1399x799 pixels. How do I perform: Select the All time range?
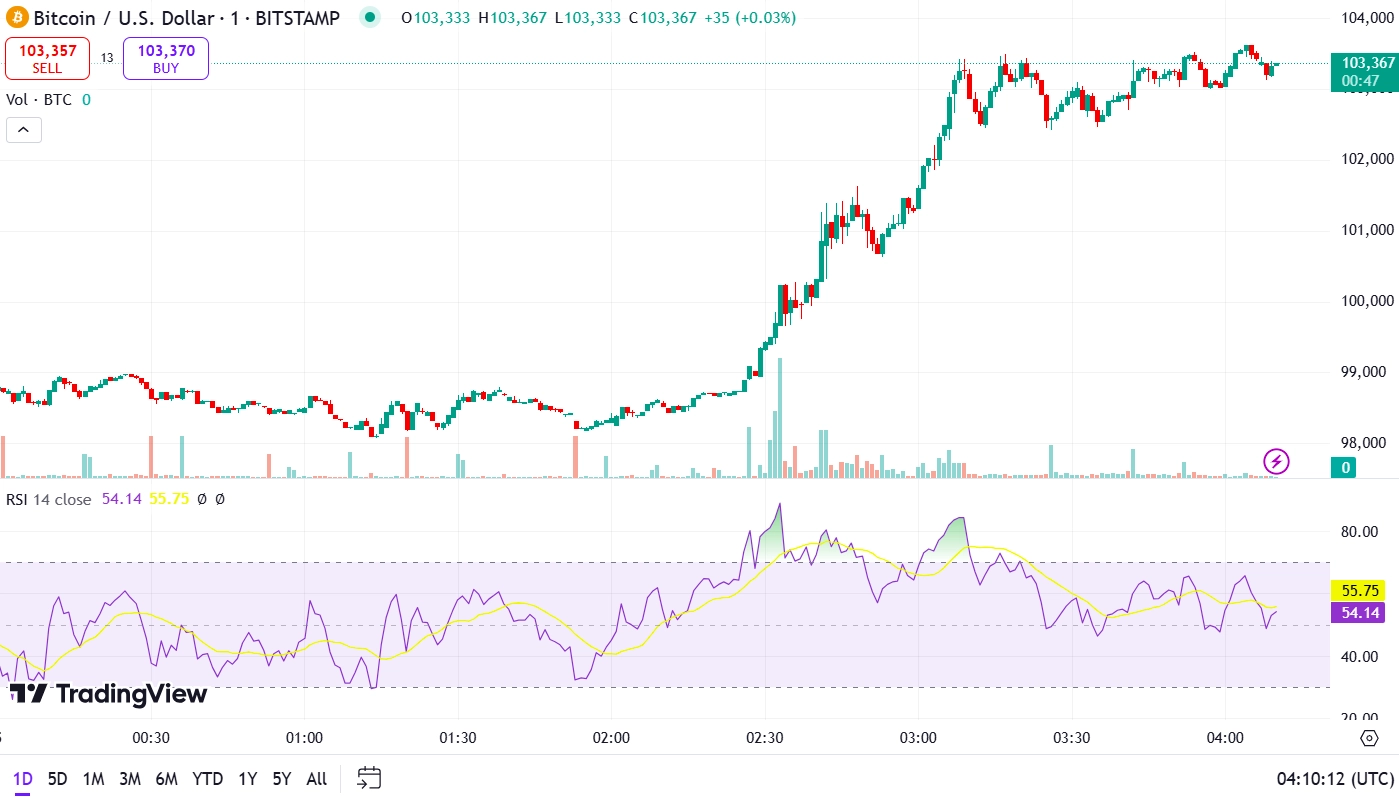[316, 778]
